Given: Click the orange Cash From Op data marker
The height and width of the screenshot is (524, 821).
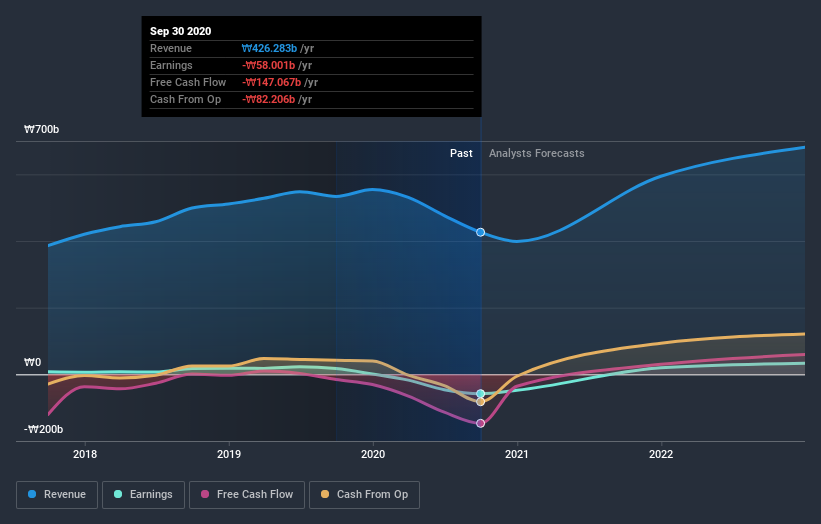Looking at the screenshot, I should (481, 402).
